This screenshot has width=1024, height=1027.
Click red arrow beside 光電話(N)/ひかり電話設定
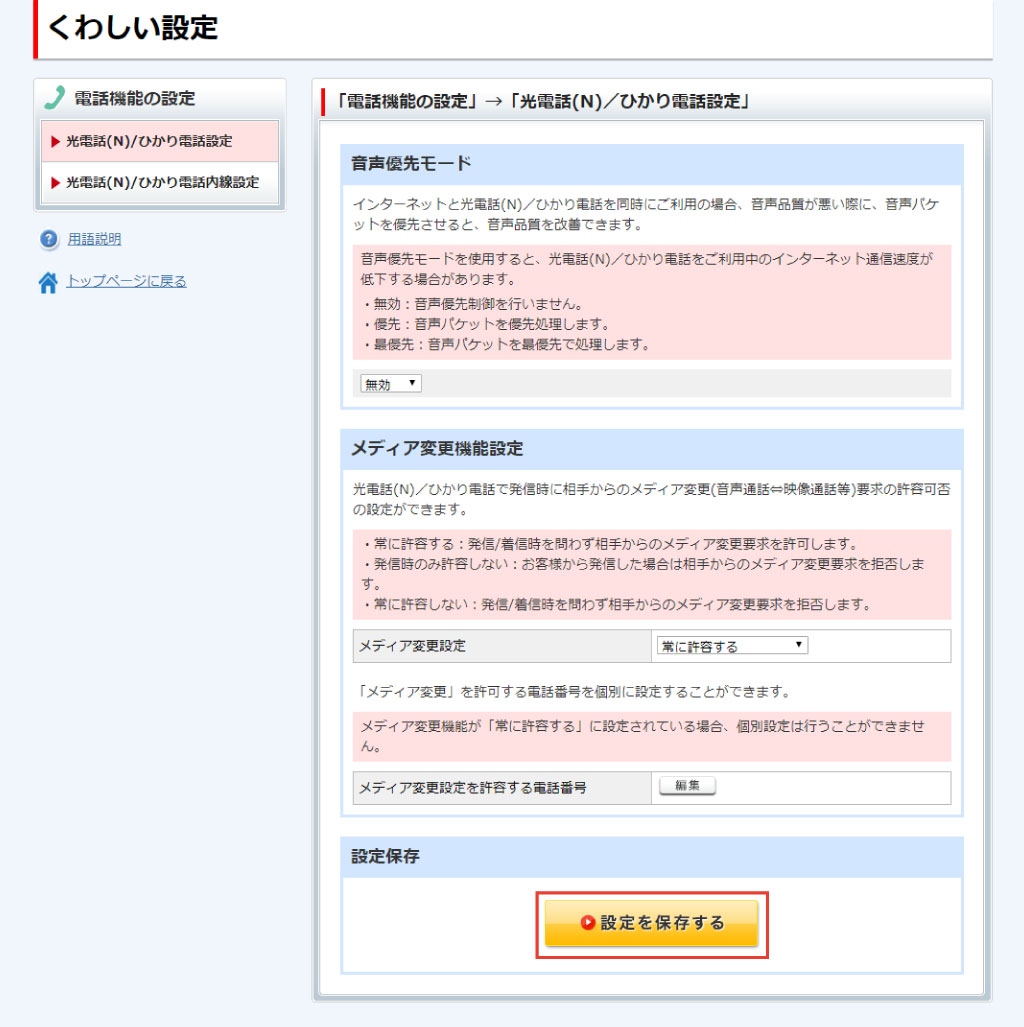[56, 142]
